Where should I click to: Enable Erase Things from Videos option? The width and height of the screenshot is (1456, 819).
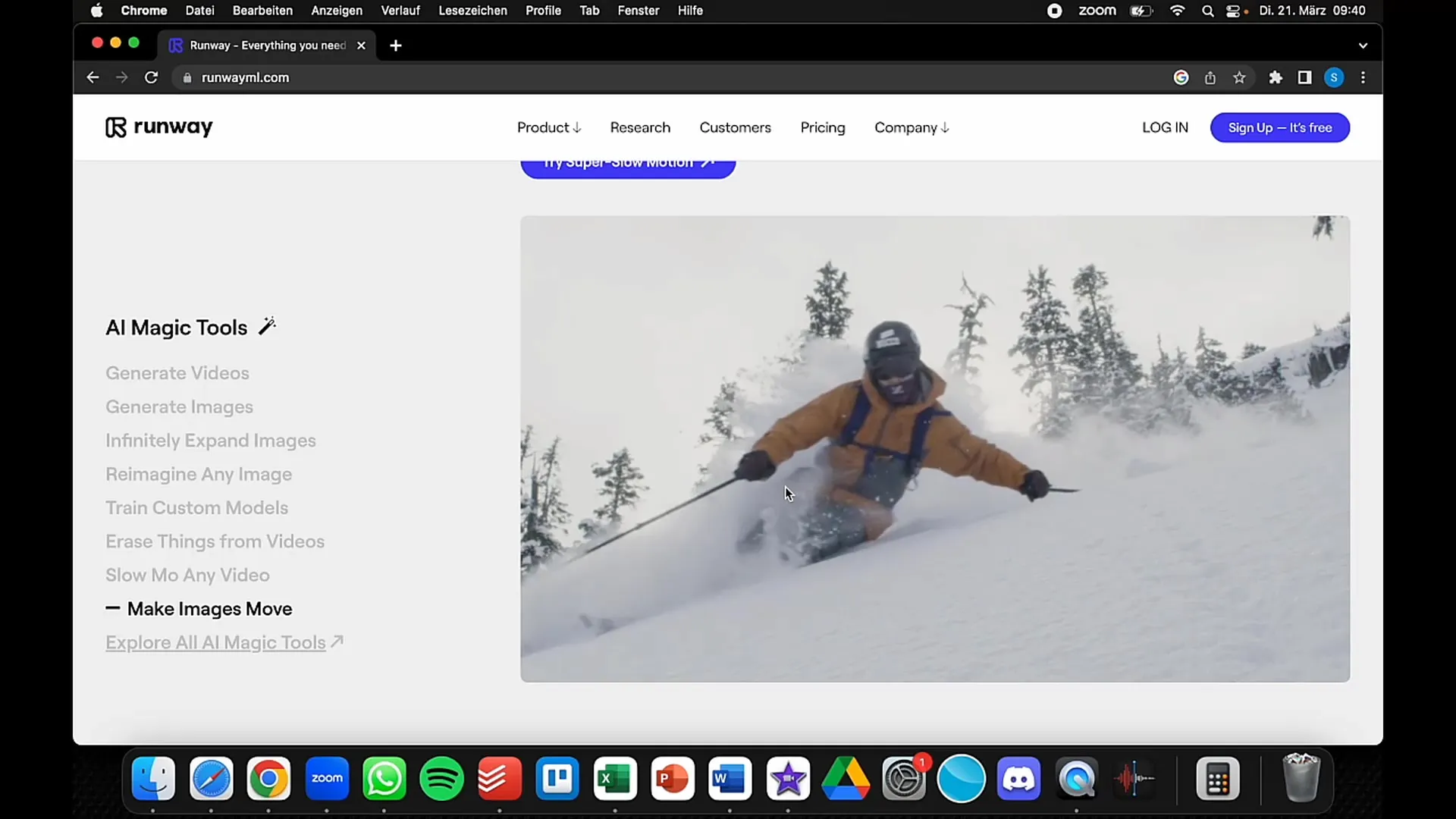[x=215, y=541]
